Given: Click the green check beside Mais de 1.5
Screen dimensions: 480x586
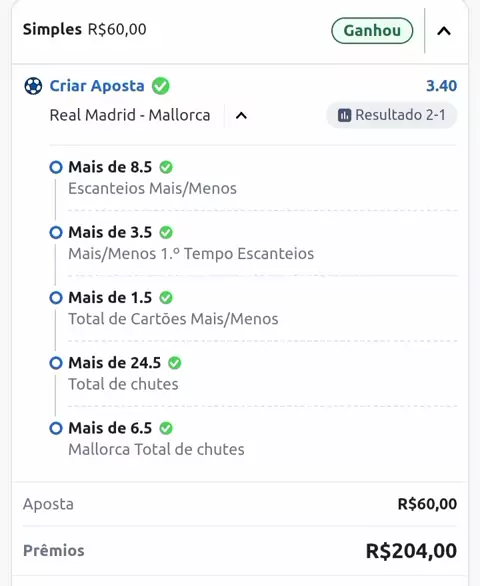Looking at the screenshot, I should tap(166, 298).
